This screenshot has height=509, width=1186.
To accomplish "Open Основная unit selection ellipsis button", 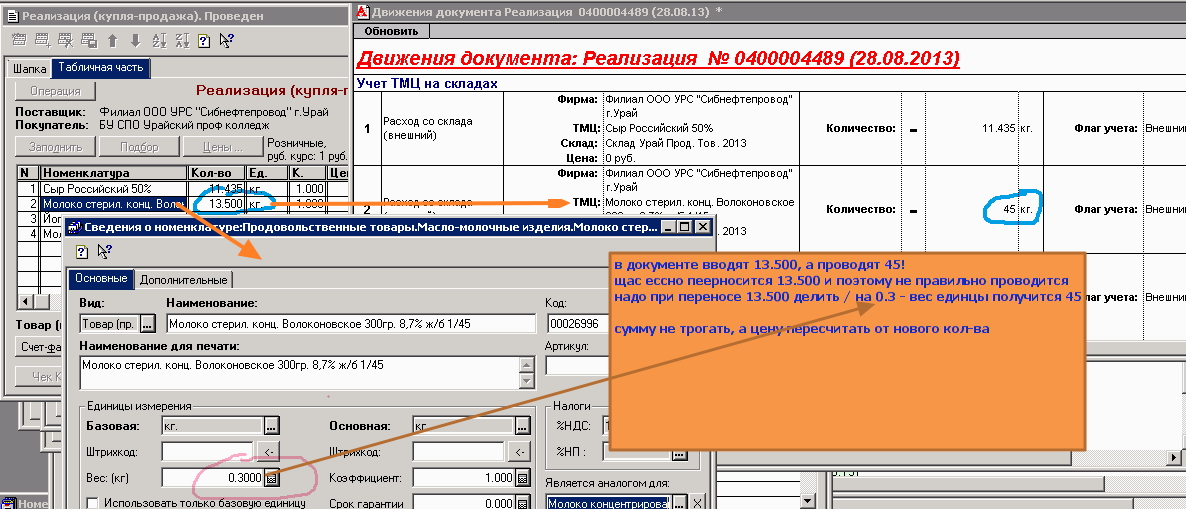I will tap(522, 425).
